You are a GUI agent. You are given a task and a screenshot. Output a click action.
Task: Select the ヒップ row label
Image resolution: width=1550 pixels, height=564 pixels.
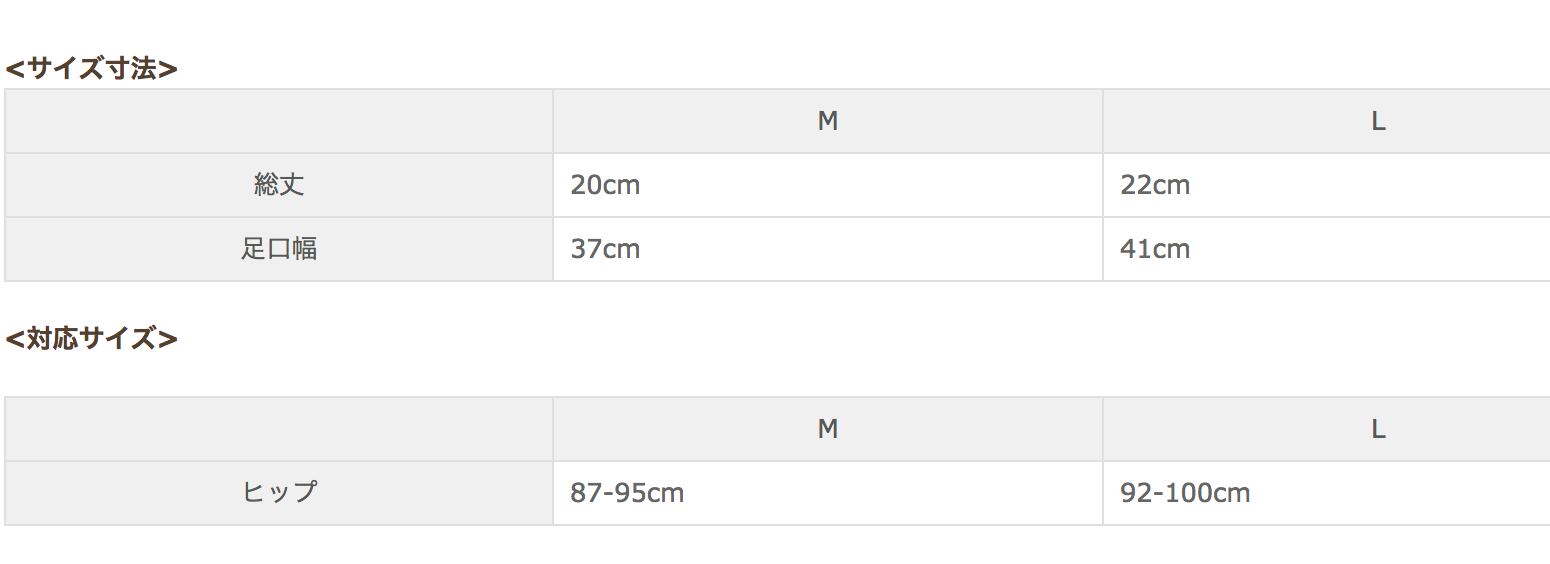tap(279, 493)
